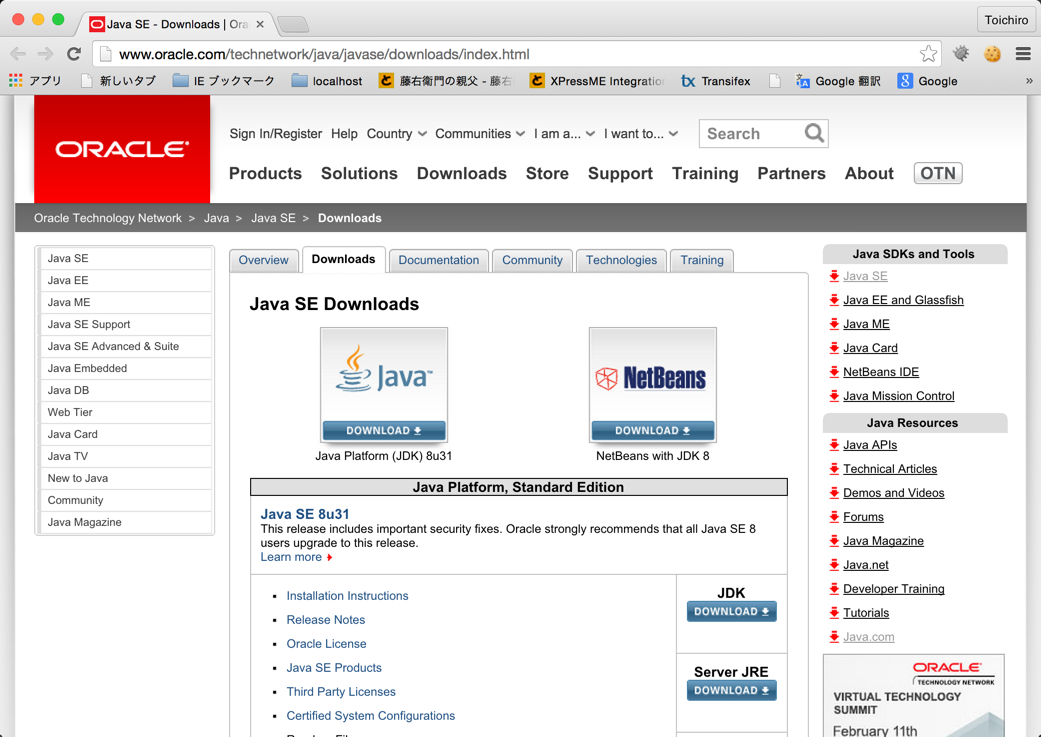Open the 新しいタブ bookmark
Image resolution: width=1041 pixels, height=737 pixels.
(x=118, y=81)
